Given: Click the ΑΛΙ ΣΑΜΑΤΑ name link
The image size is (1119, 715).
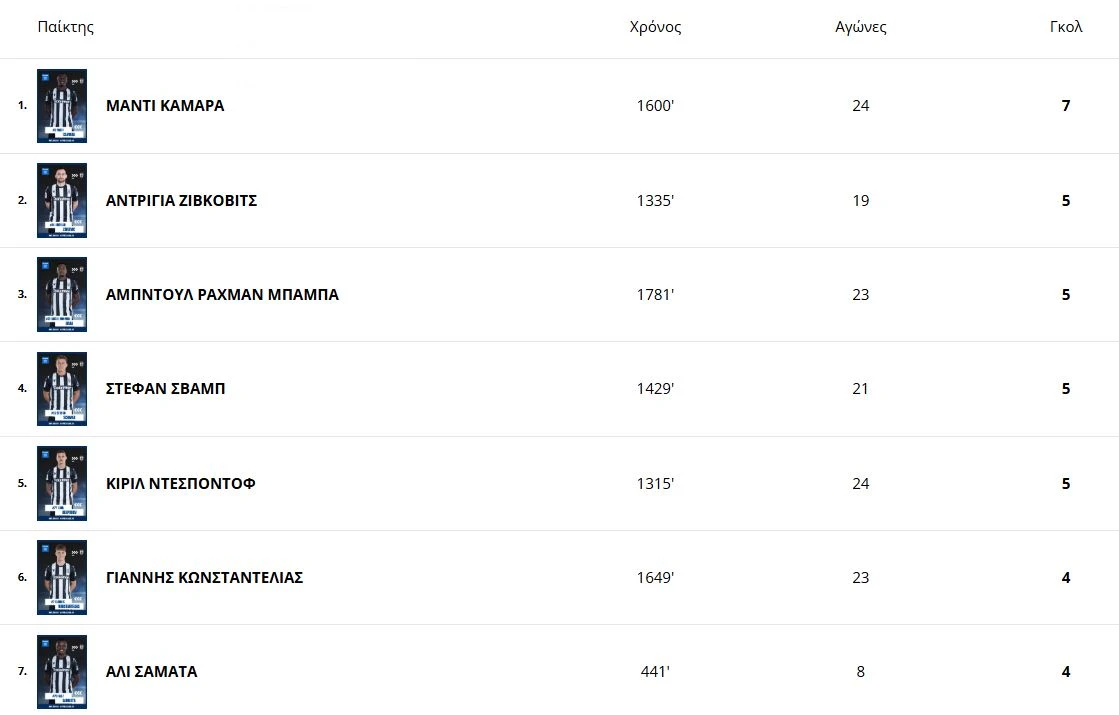Looking at the screenshot, I should point(152,672).
